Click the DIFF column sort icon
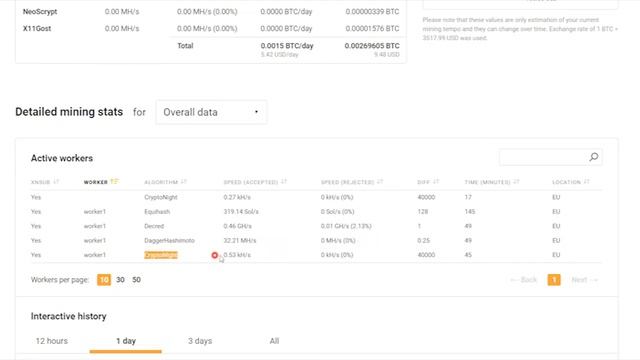 point(436,182)
